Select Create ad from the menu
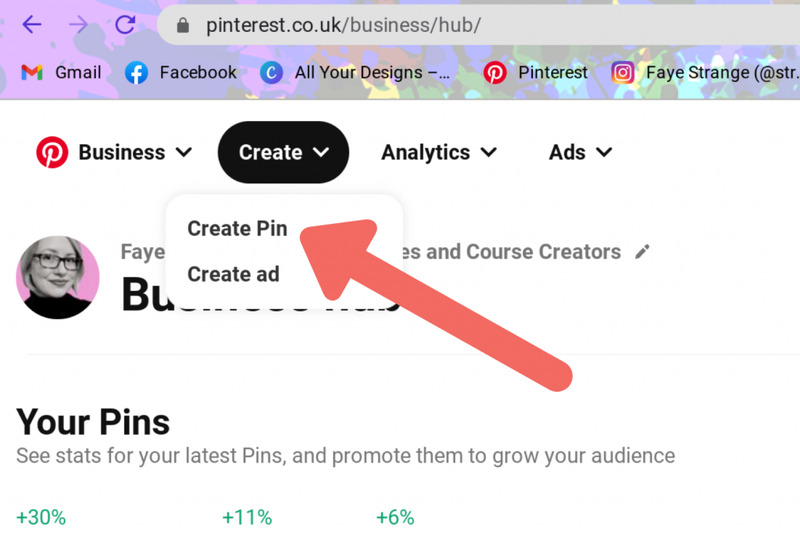Screen dimensions: 800x533 coord(233,274)
